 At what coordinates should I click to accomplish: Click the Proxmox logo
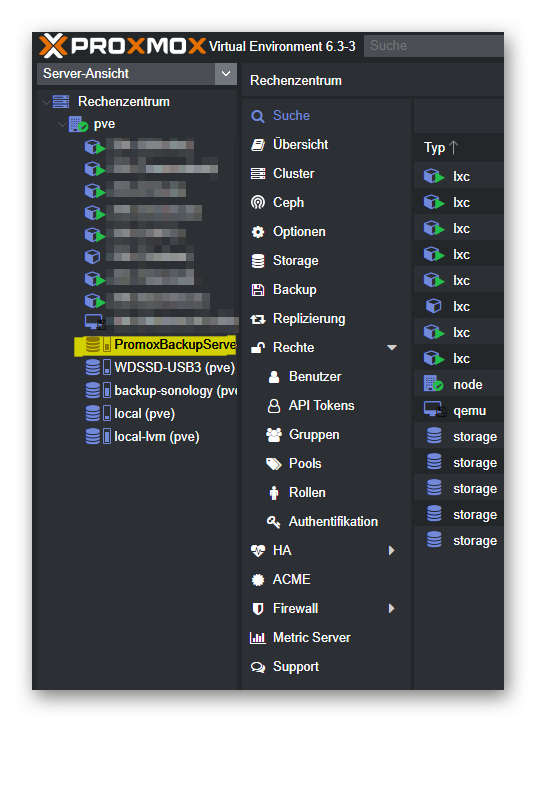(122, 46)
